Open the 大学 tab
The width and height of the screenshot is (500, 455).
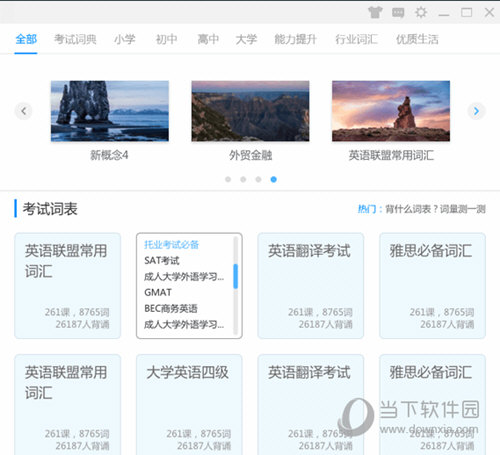[246, 39]
